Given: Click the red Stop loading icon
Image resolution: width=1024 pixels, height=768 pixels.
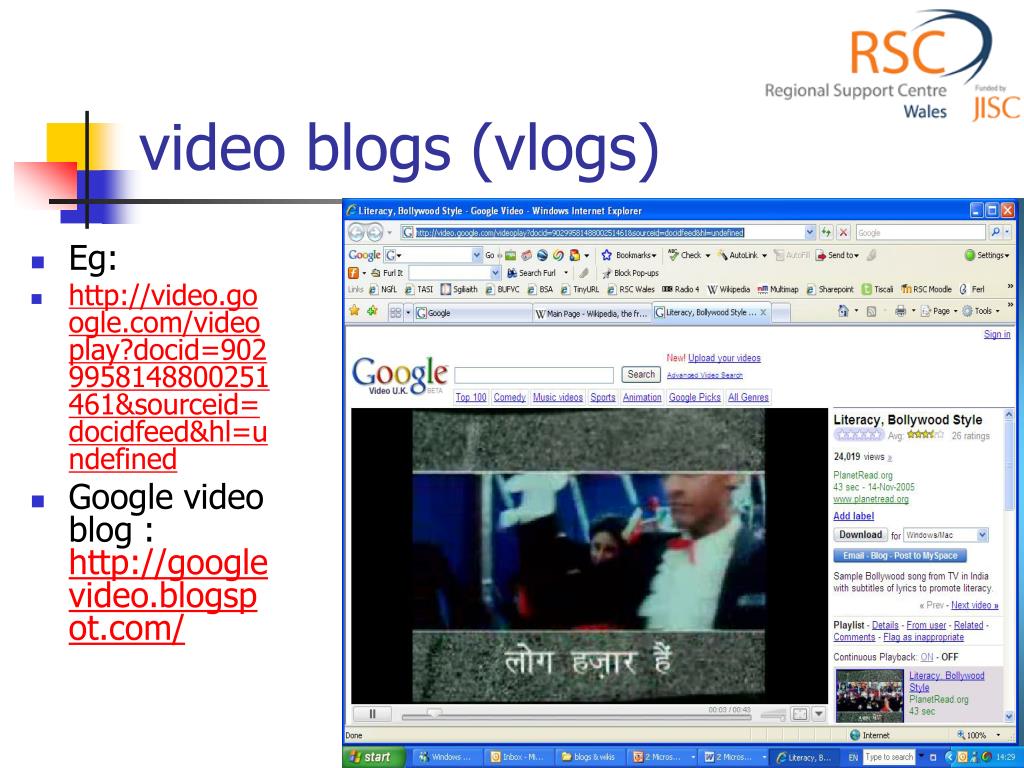Looking at the screenshot, I should point(844,232).
